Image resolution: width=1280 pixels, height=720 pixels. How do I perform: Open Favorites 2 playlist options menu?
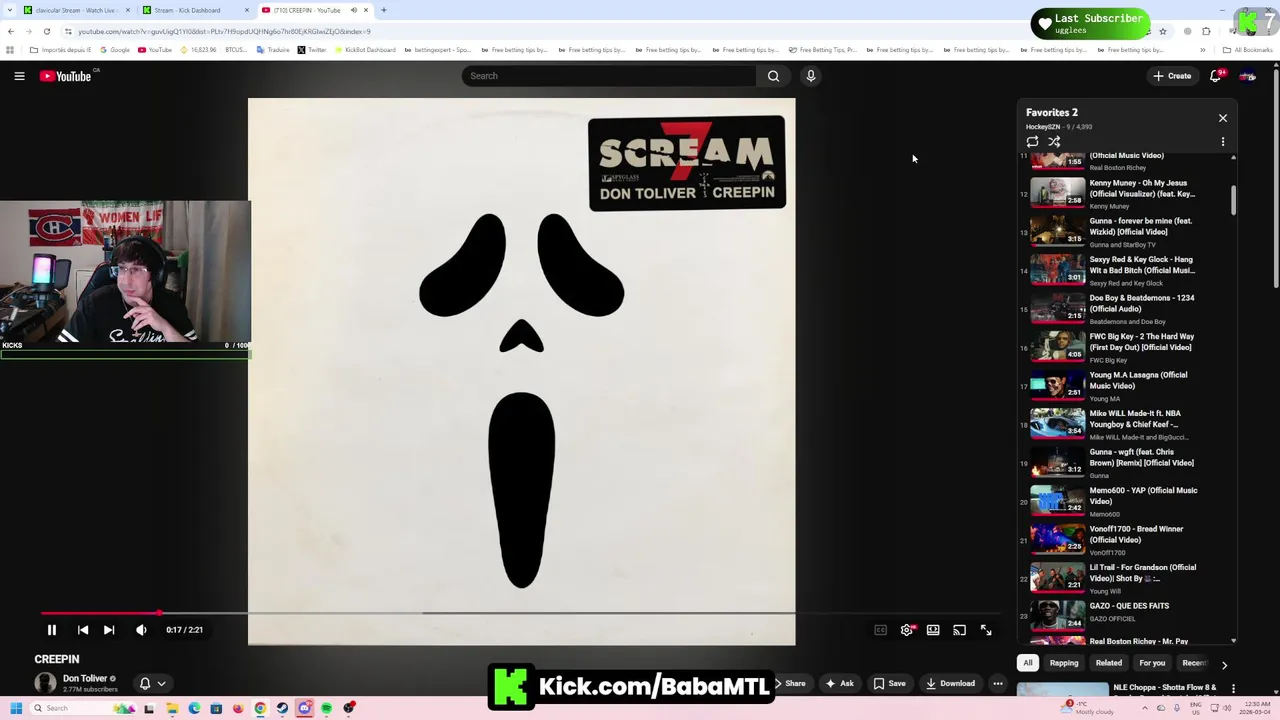click(x=1223, y=142)
